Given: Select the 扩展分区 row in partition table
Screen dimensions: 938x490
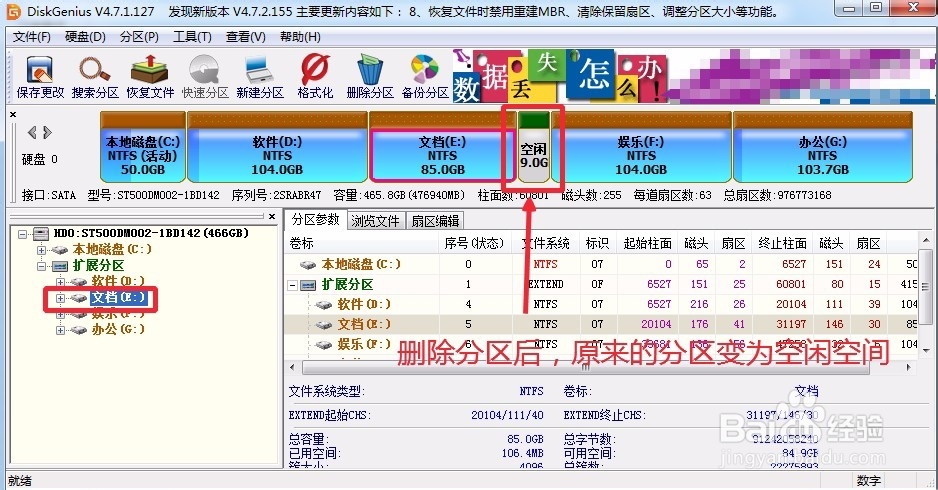Looking at the screenshot, I should 601,284.
